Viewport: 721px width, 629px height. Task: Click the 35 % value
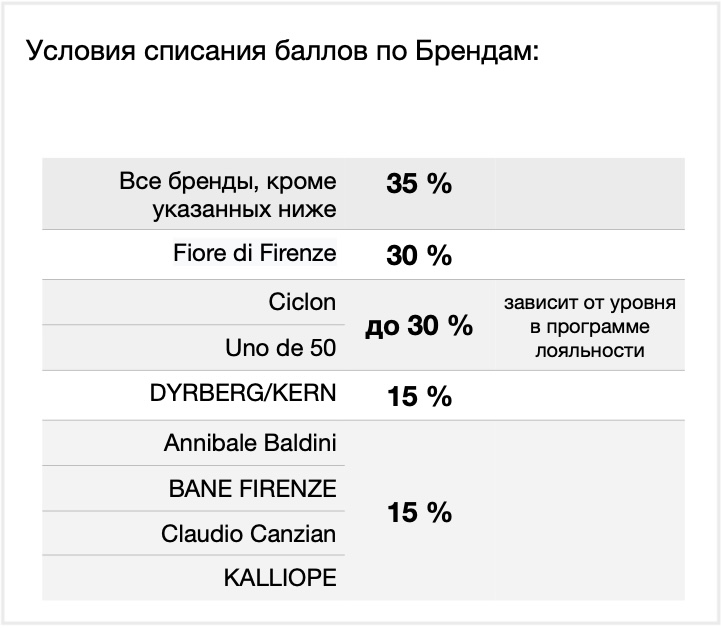pyautogui.click(x=419, y=185)
